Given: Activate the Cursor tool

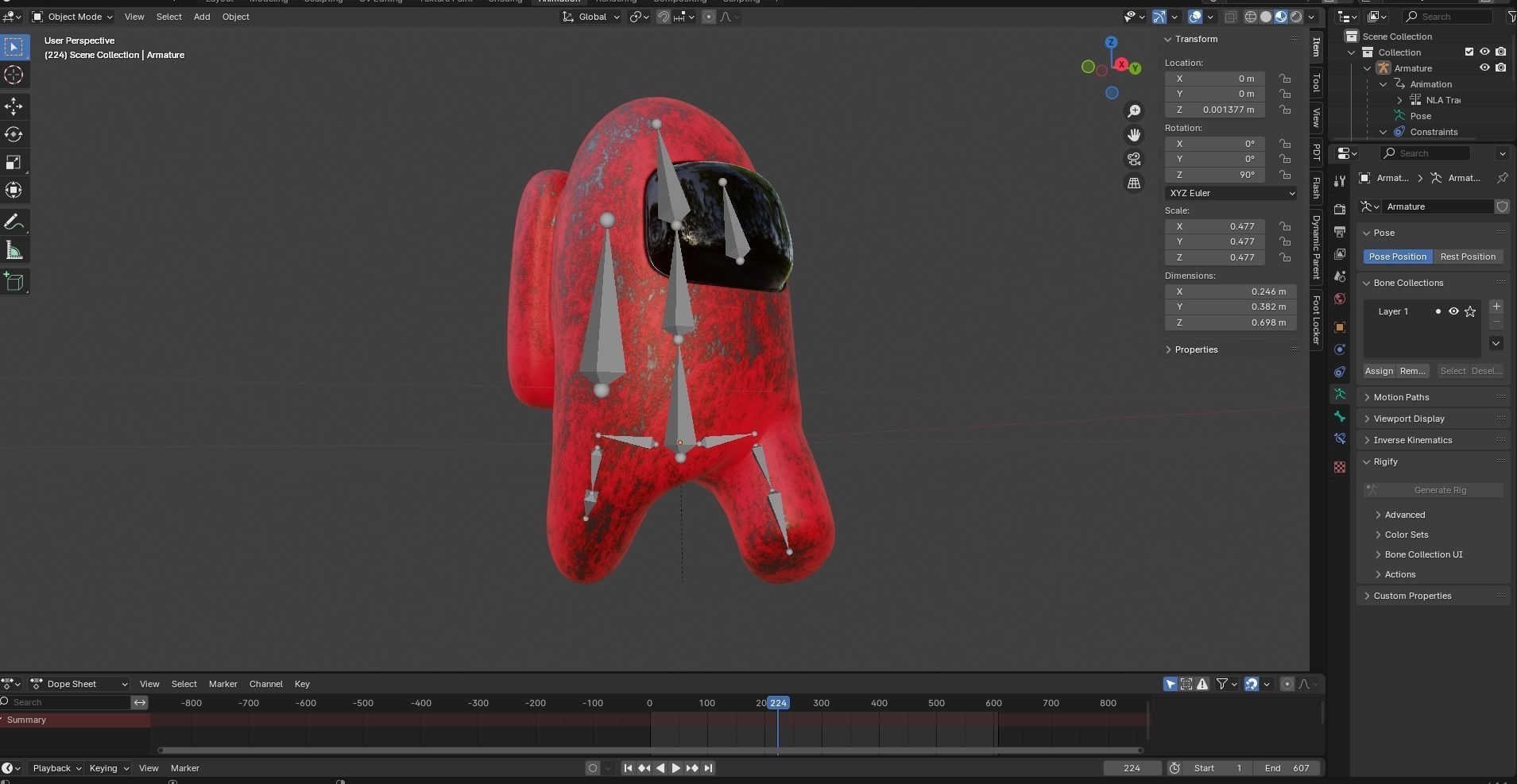Looking at the screenshot, I should click(14, 75).
